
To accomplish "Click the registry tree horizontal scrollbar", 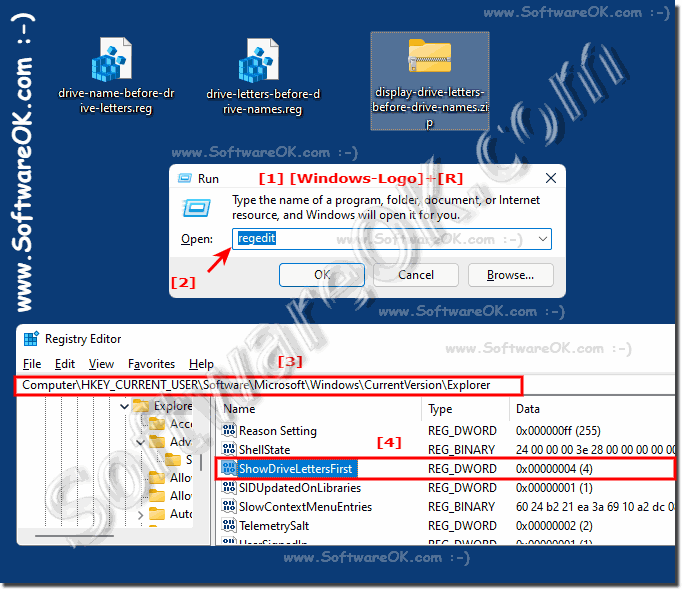I will coord(74,536).
